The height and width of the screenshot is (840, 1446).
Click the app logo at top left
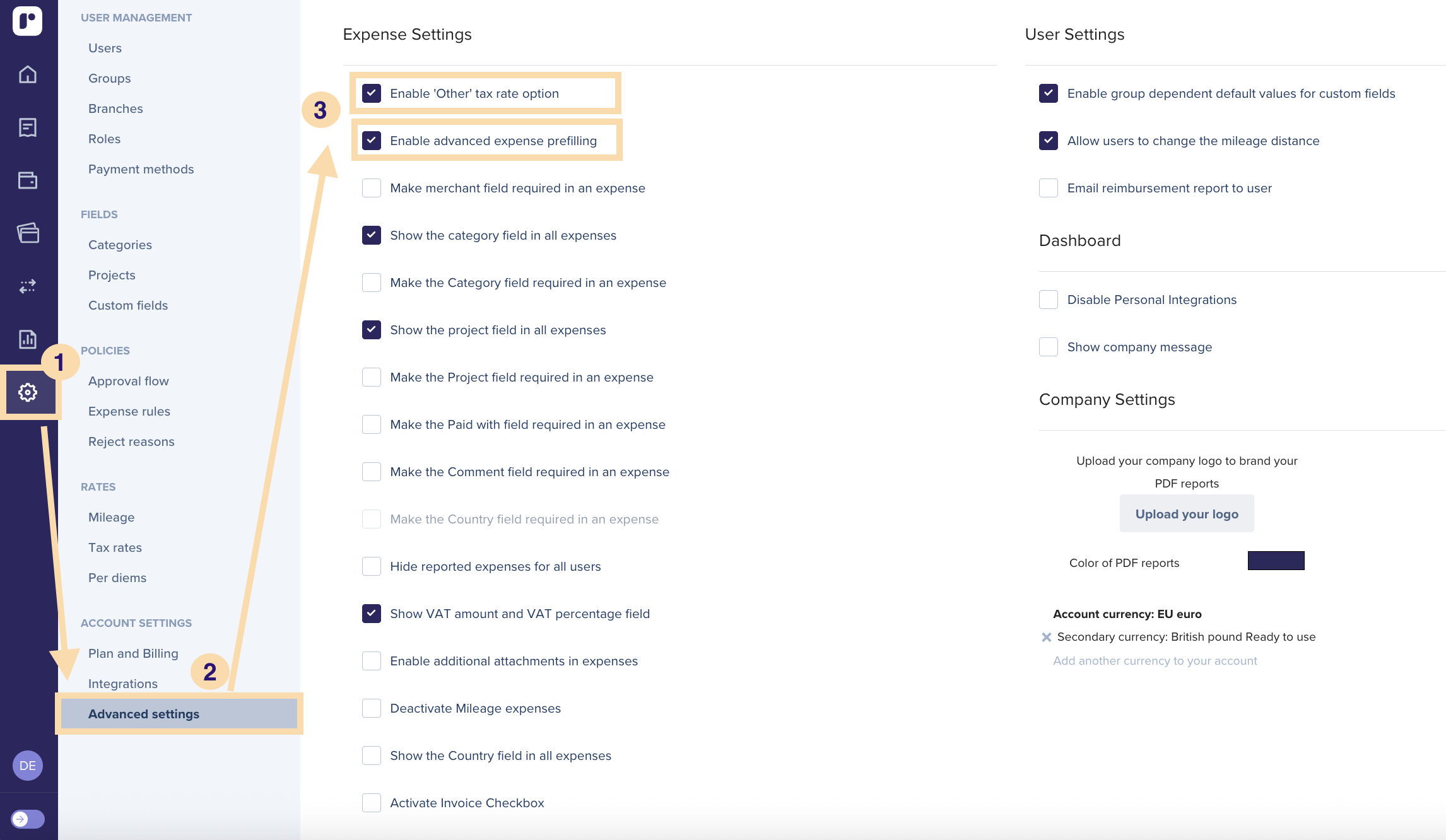pyautogui.click(x=28, y=21)
